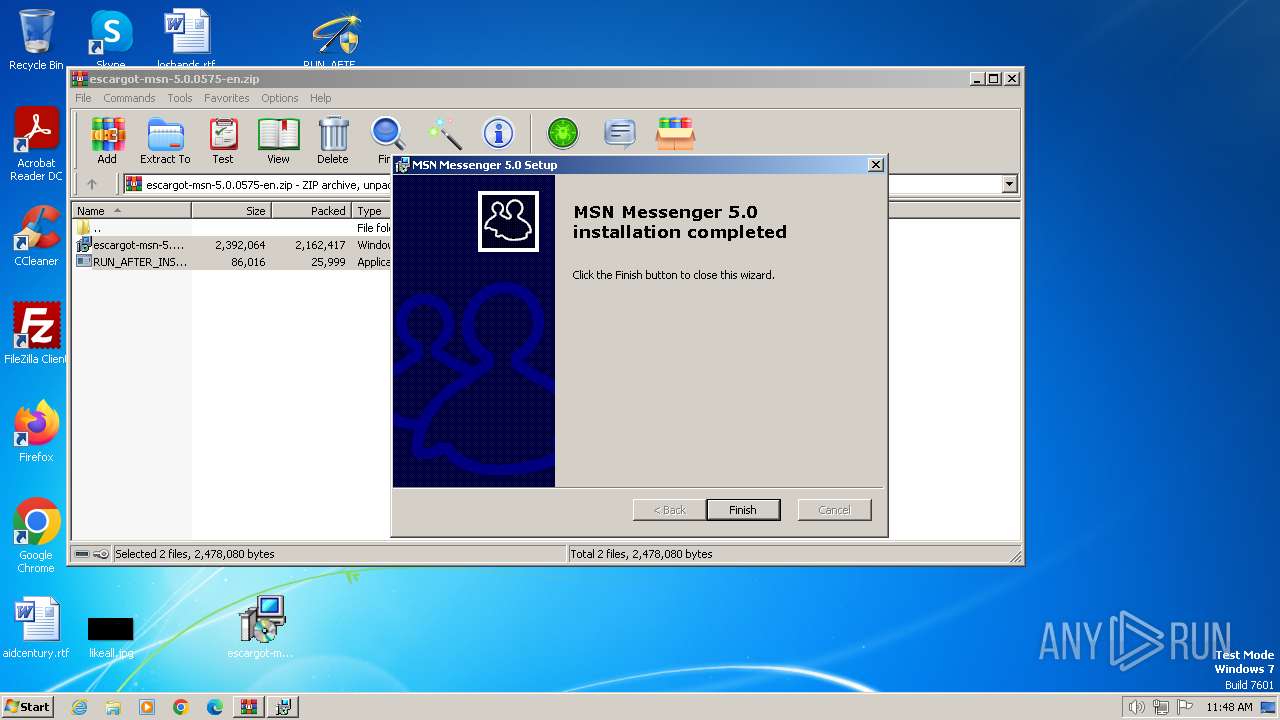Open the Favorites menu
The width and height of the screenshot is (1280, 720).
click(227, 98)
